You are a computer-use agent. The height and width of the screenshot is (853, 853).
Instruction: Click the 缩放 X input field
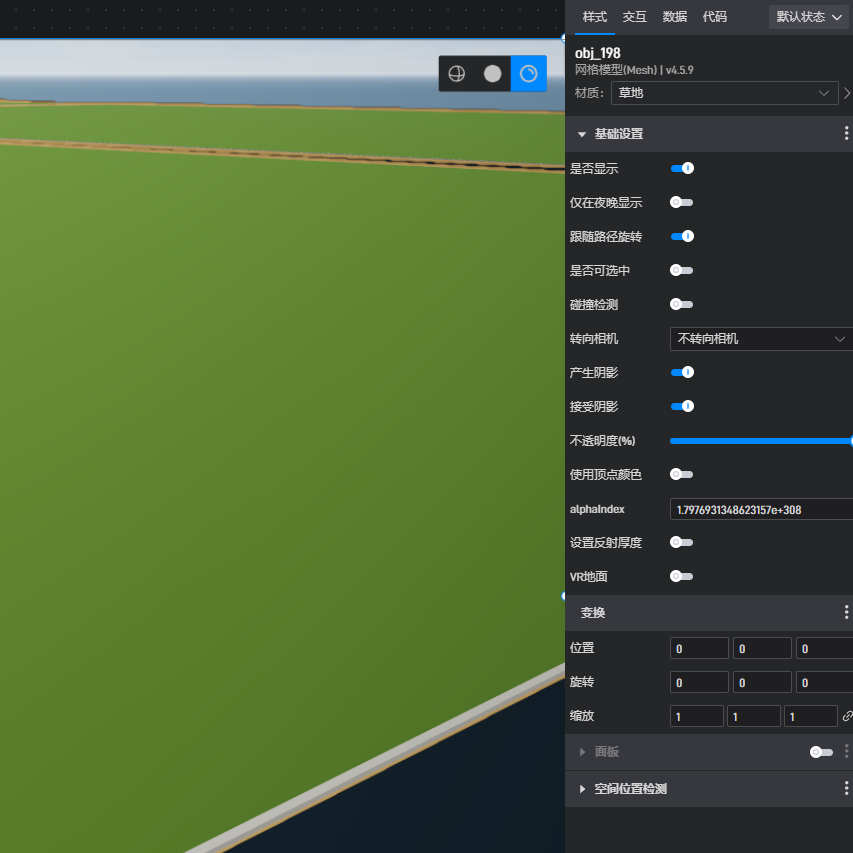697,716
